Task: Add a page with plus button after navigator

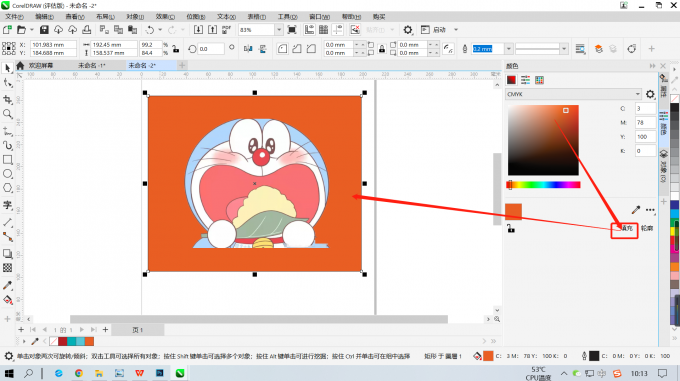Action: (105, 330)
